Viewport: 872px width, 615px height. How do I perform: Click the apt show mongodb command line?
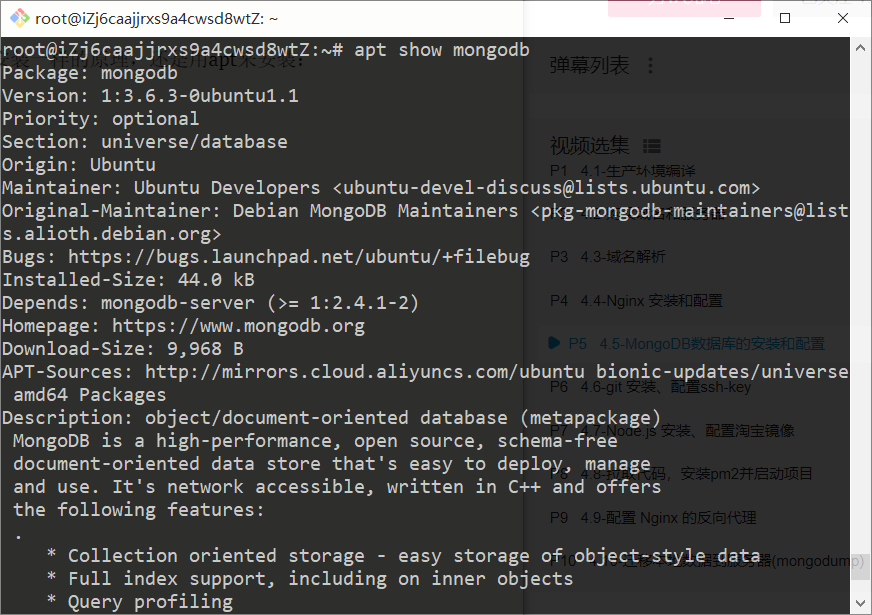coord(266,49)
